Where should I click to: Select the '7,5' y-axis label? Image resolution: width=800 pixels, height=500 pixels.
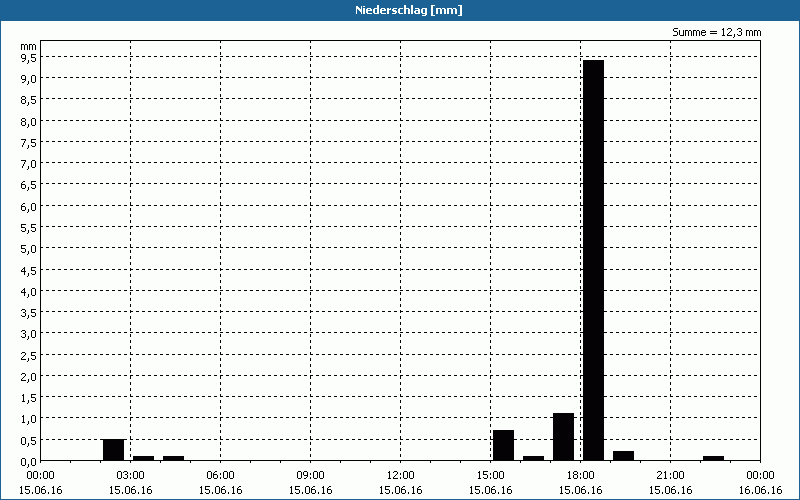(x=28, y=142)
